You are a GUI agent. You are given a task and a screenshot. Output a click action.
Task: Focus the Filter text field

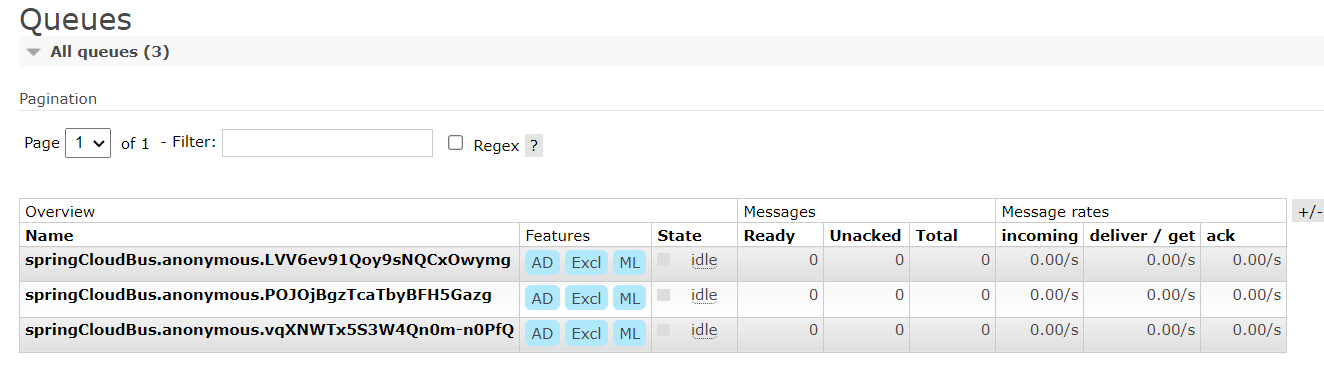327,143
